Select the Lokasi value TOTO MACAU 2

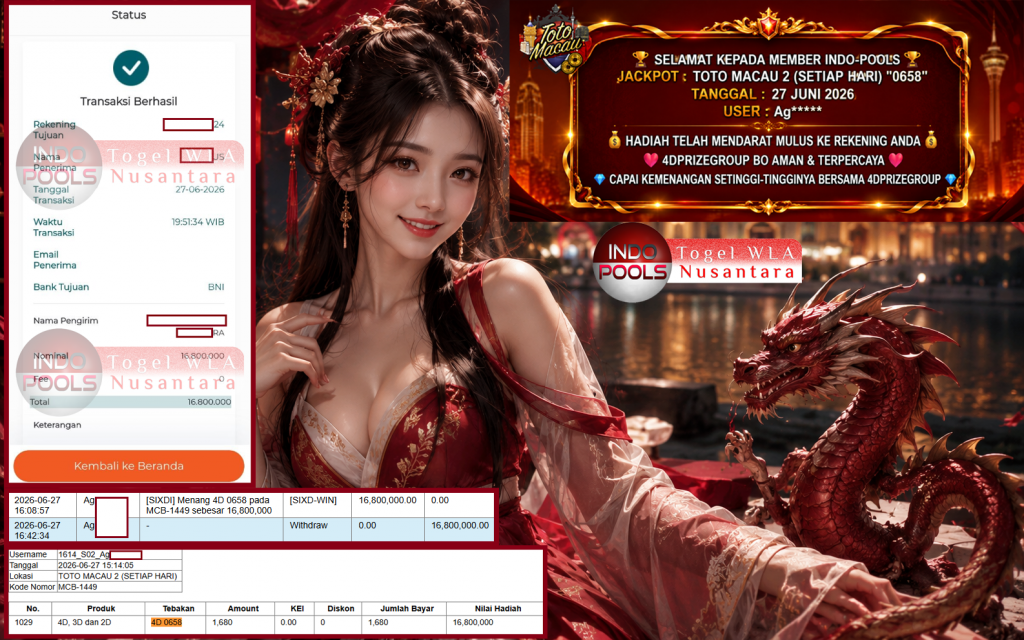(x=118, y=576)
